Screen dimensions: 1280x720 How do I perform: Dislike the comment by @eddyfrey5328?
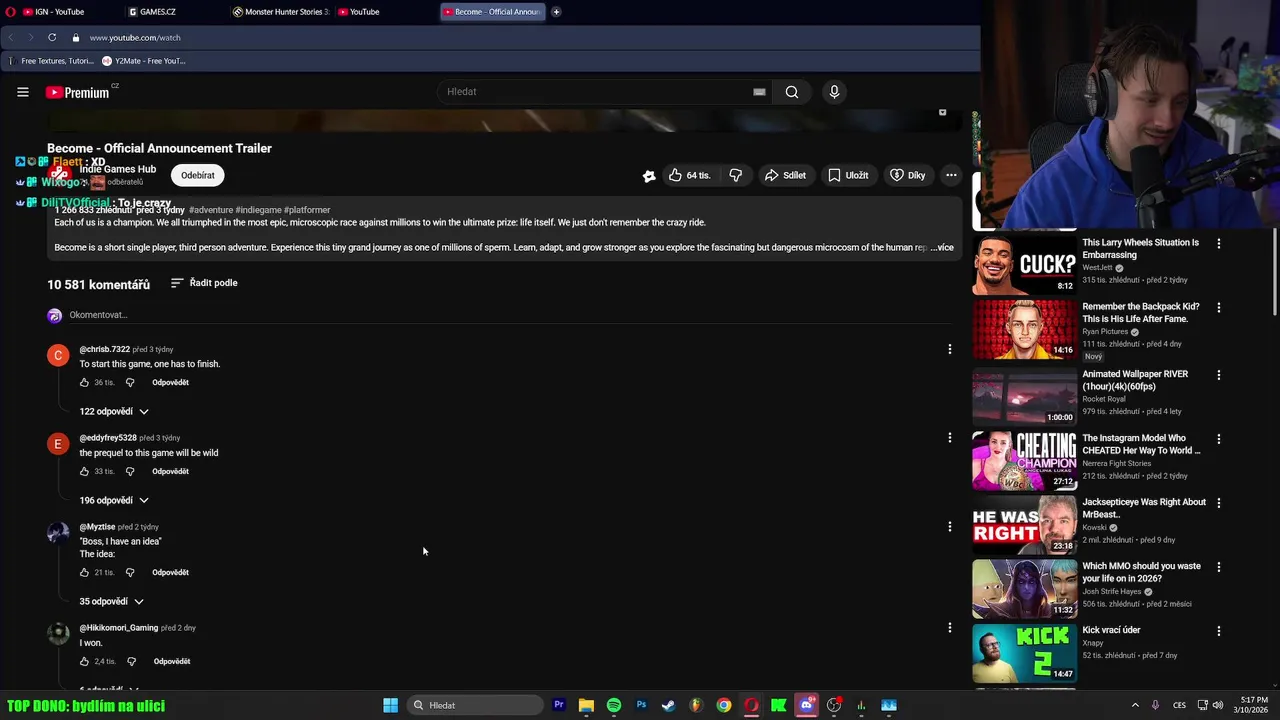tap(130, 471)
